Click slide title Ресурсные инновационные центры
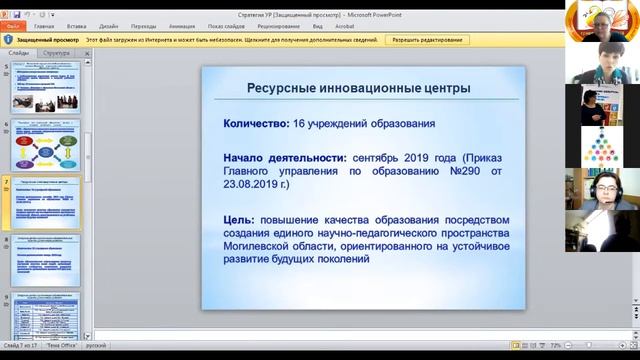Image resolution: width=640 pixels, height=360 pixels. pos(359,88)
